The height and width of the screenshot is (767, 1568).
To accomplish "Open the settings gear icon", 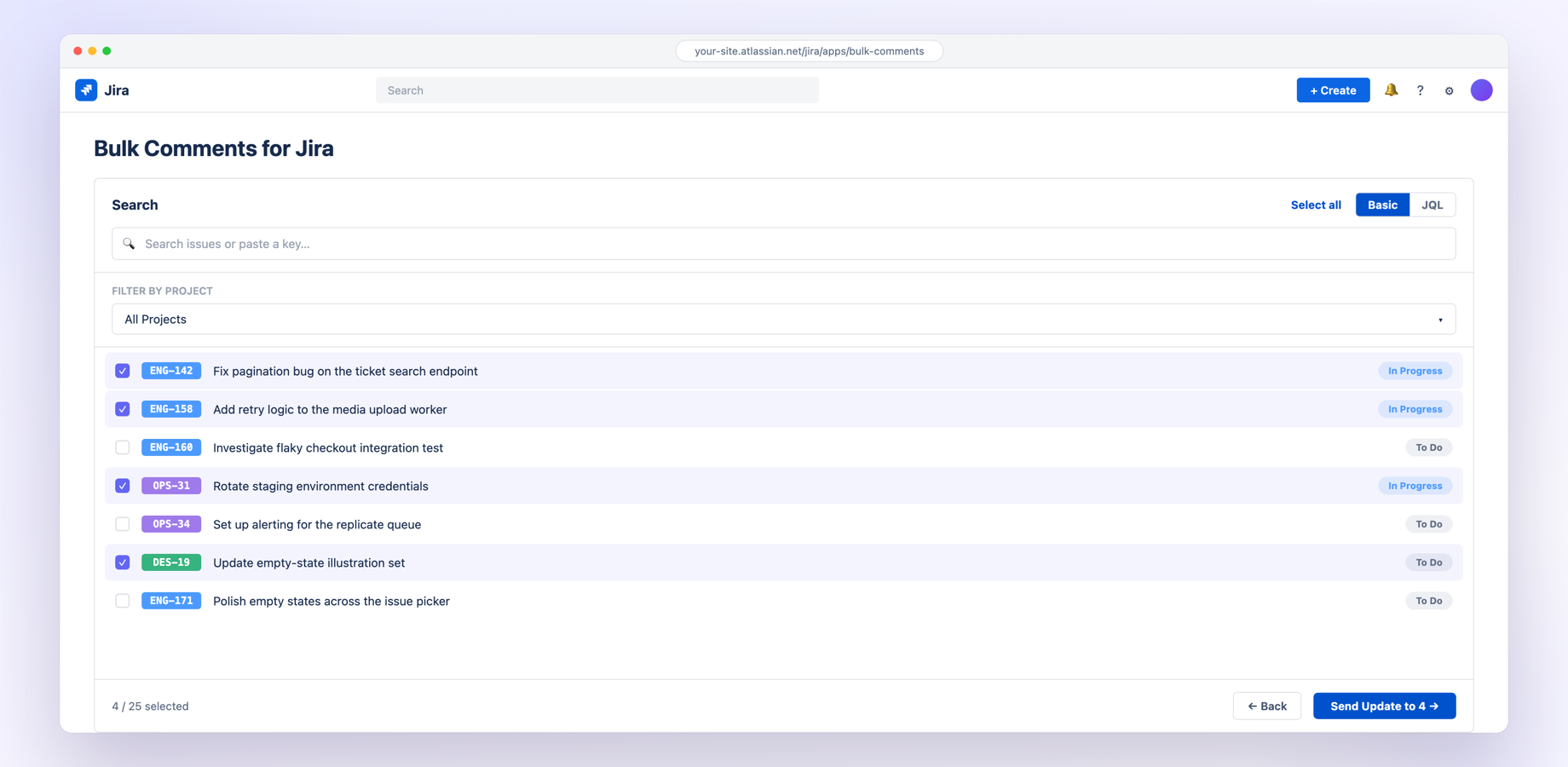I will 1449,90.
